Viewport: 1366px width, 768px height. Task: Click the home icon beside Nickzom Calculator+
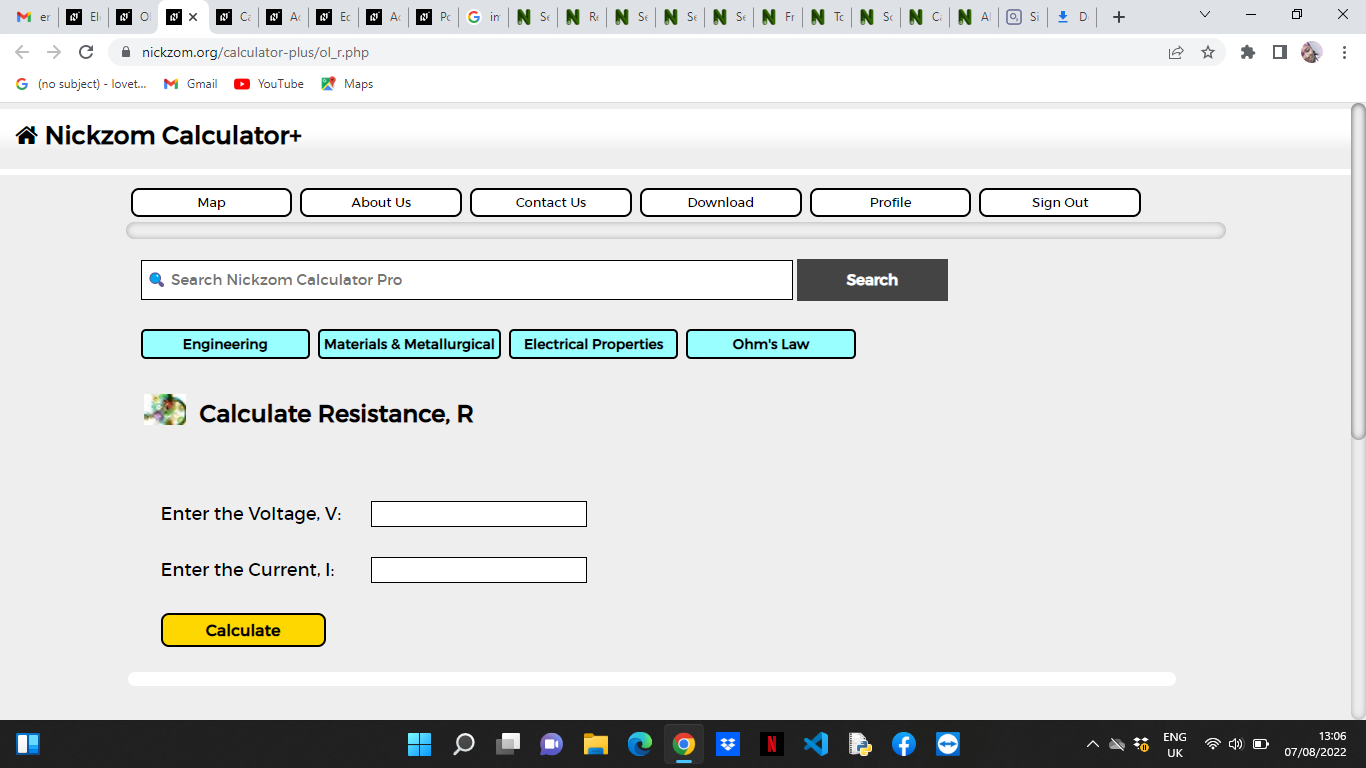point(27,136)
